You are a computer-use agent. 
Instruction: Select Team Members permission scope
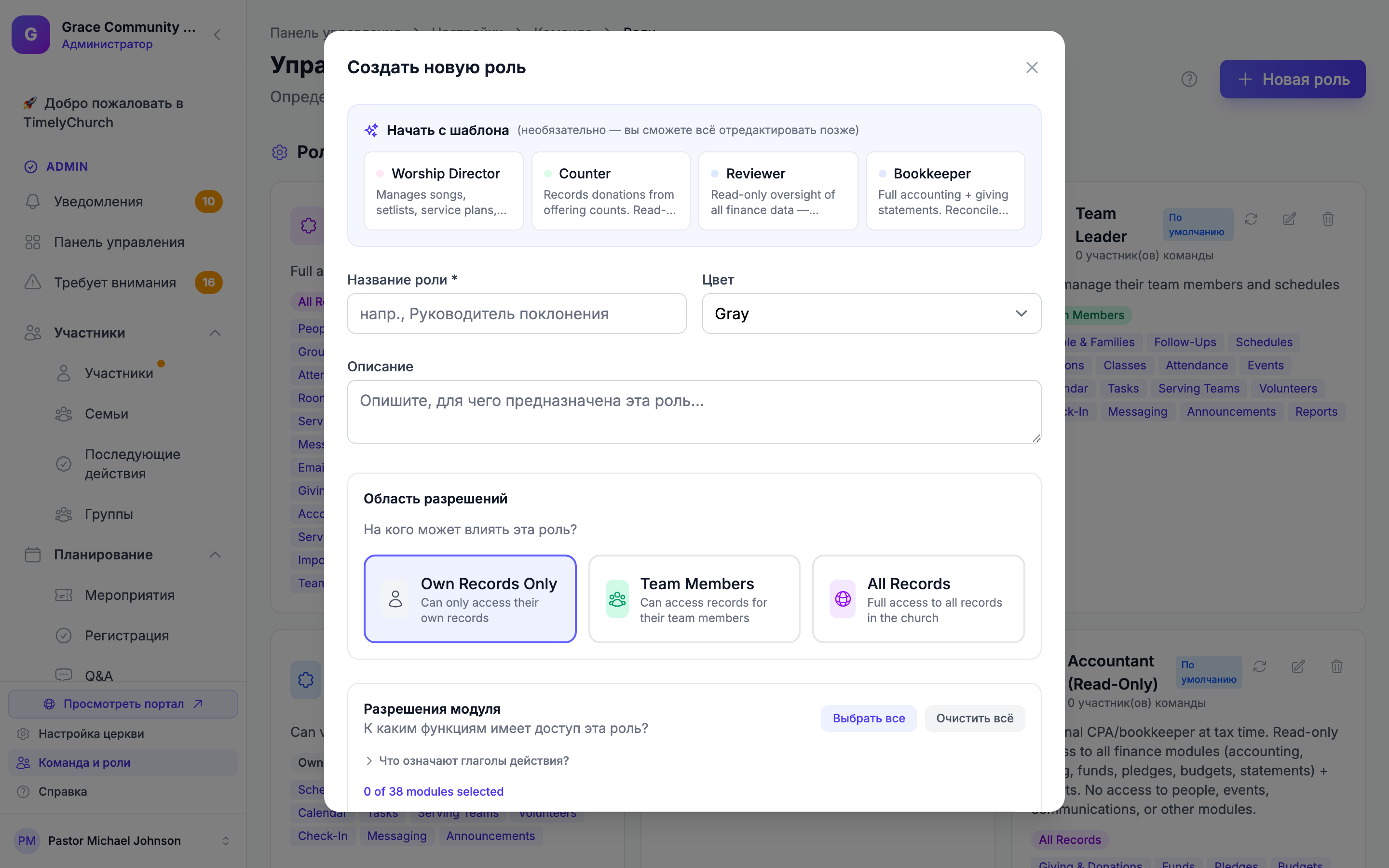694,599
